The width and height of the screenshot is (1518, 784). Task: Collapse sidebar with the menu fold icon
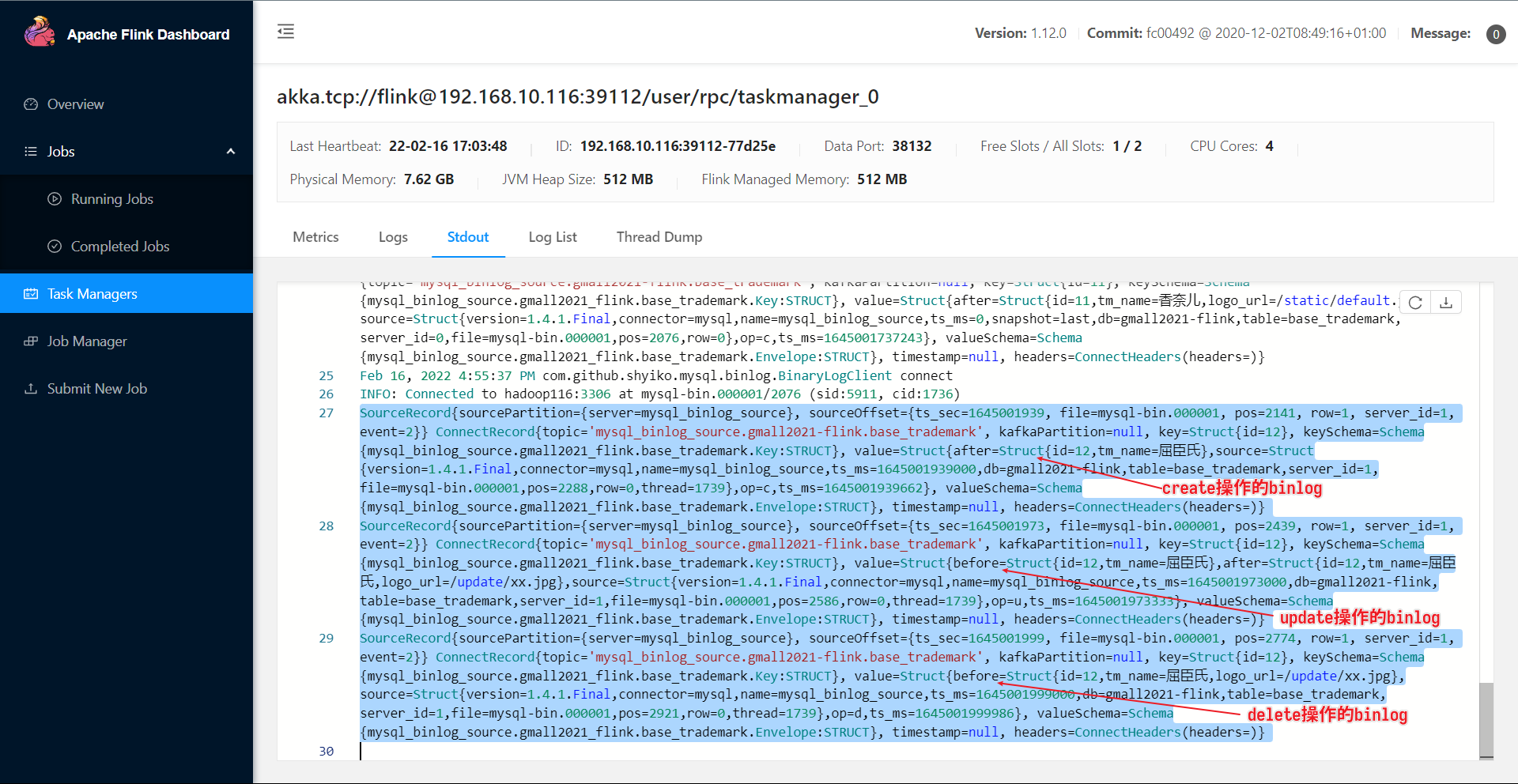click(x=285, y=32)
